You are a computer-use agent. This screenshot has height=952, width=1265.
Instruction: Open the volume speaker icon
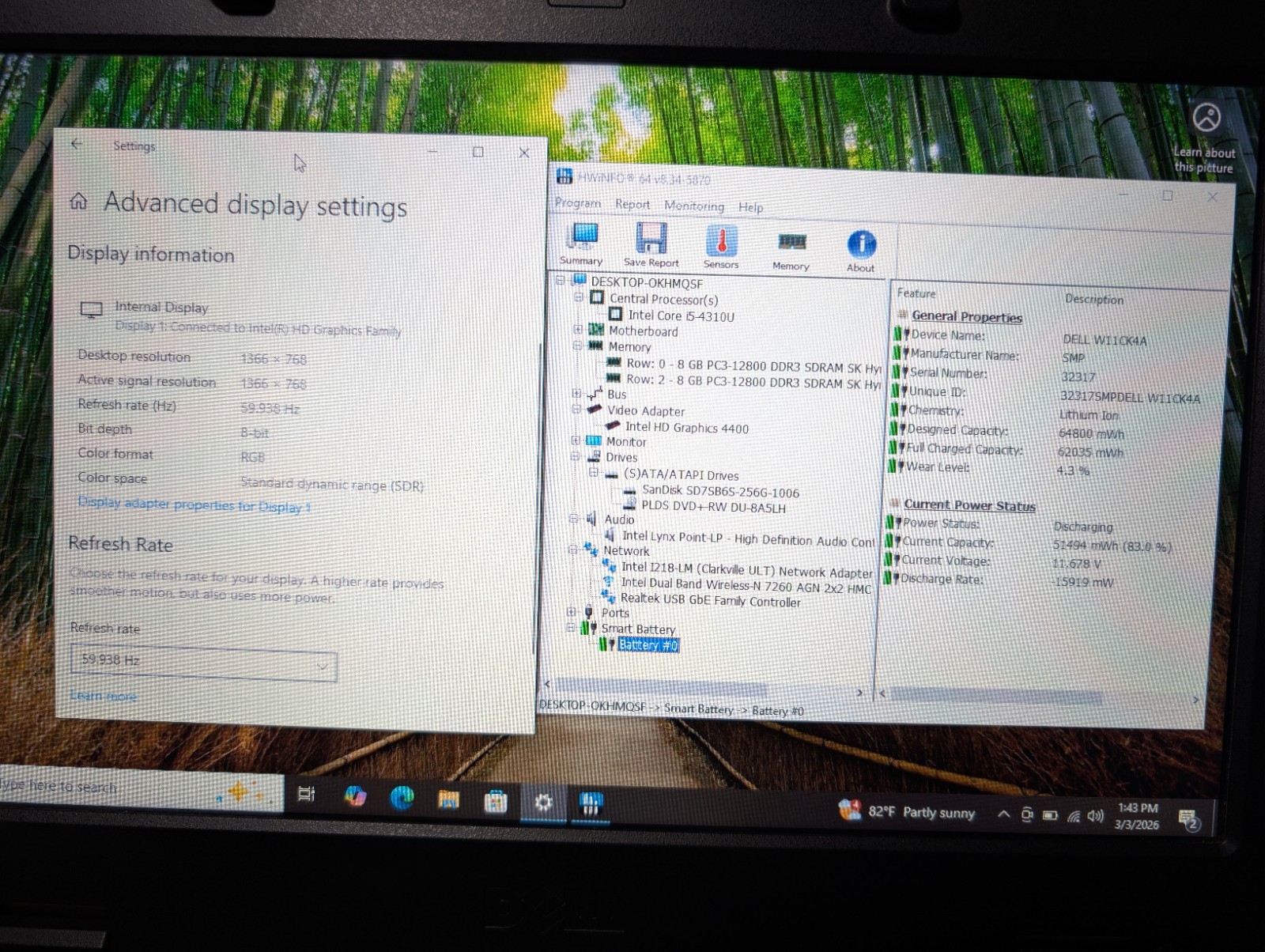point(1095,816)
